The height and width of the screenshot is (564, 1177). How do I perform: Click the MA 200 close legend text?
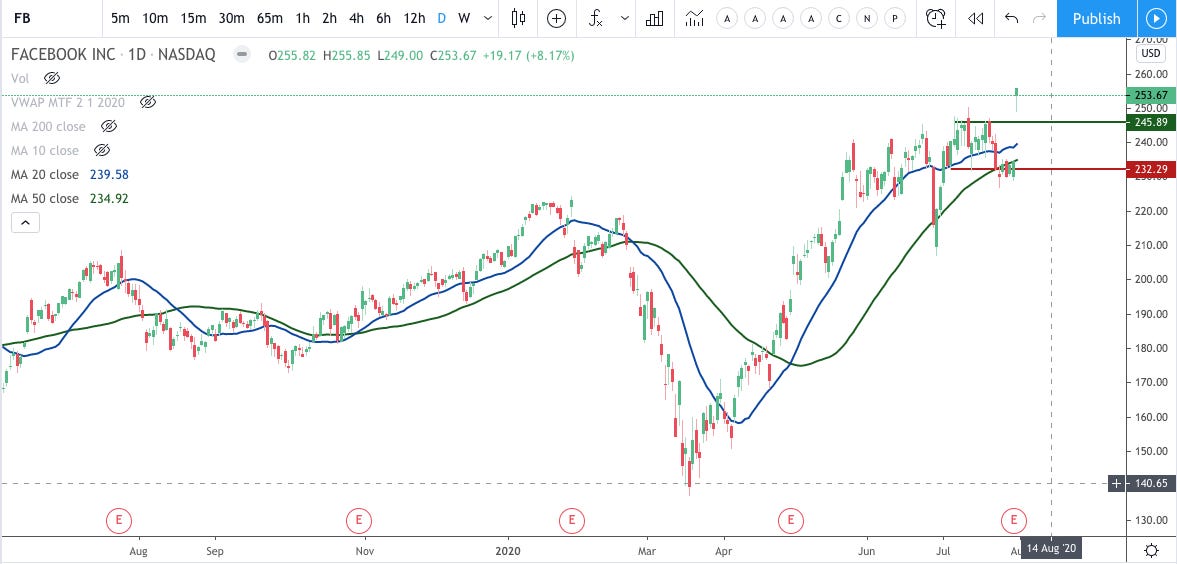pos(48,126)
